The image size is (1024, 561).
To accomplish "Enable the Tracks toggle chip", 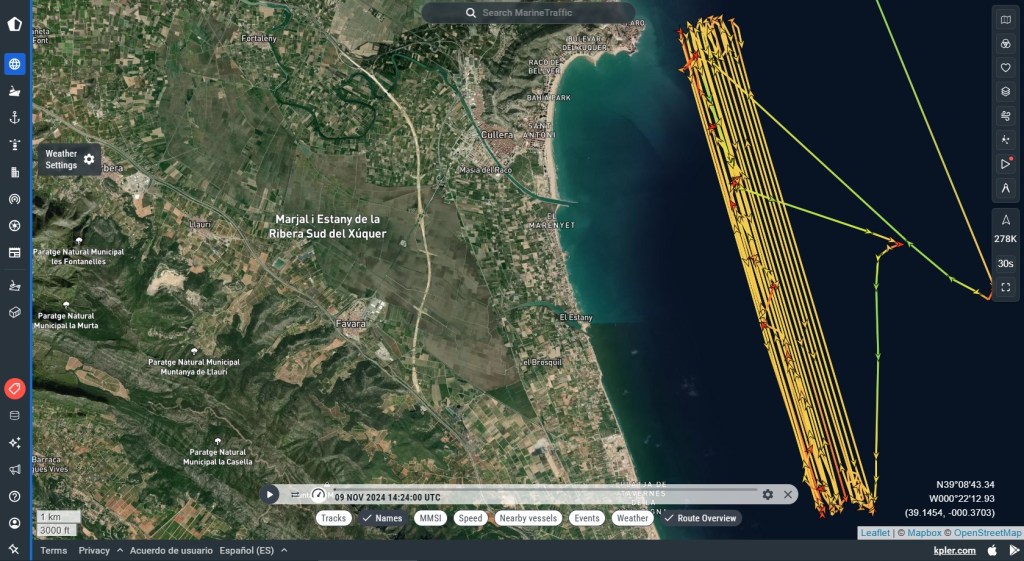I will 333,518.
